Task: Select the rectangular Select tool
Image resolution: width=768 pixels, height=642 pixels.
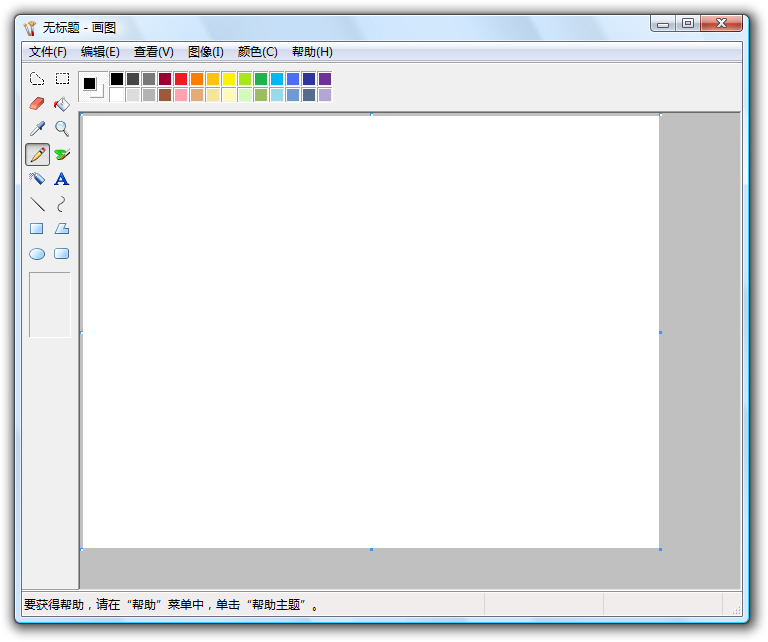Action: click(62, 79)
